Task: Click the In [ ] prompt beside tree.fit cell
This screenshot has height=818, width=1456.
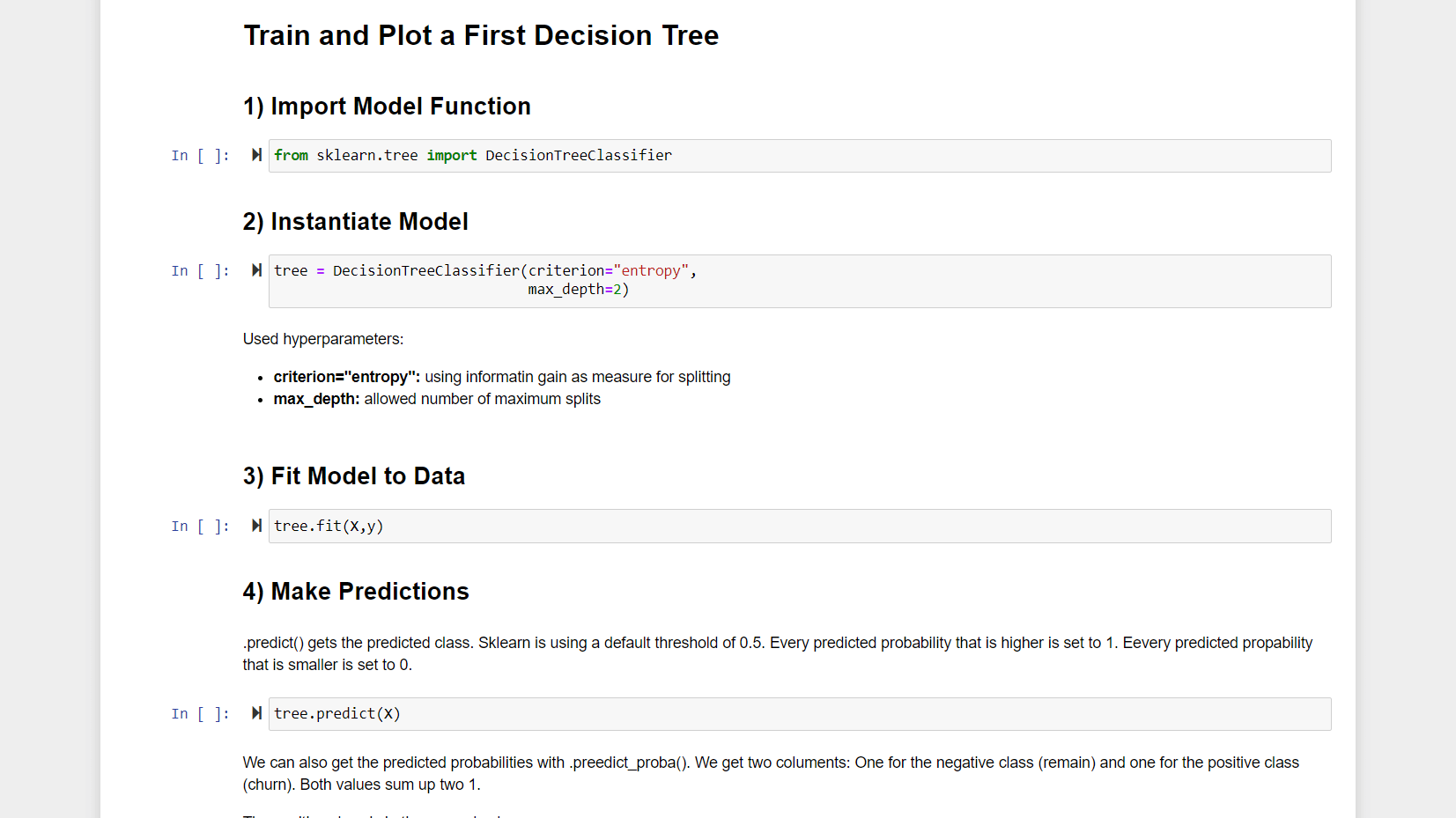Action: click(200, 527)
